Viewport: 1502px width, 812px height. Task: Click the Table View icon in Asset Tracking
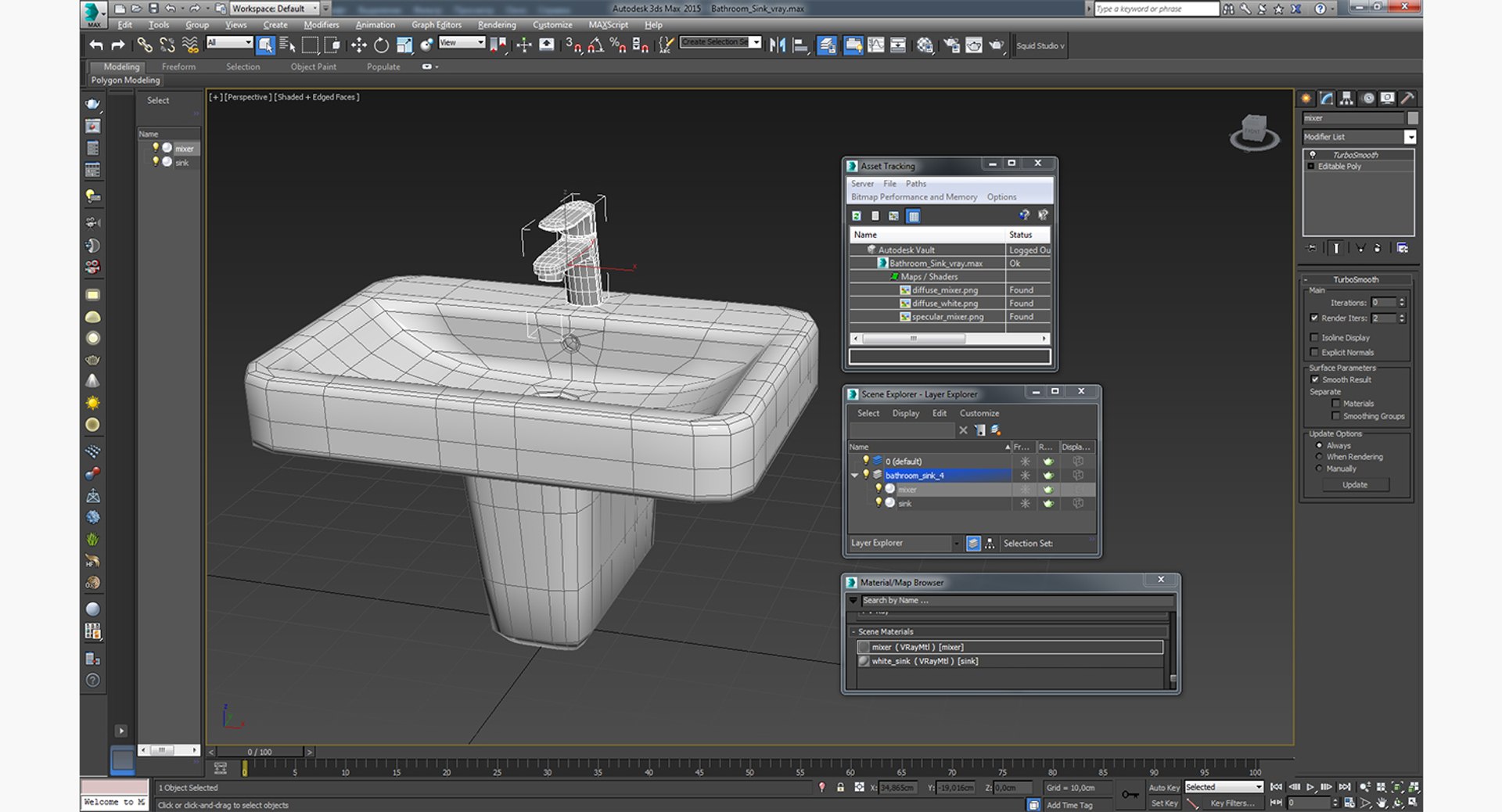click(x=913, y=216)
